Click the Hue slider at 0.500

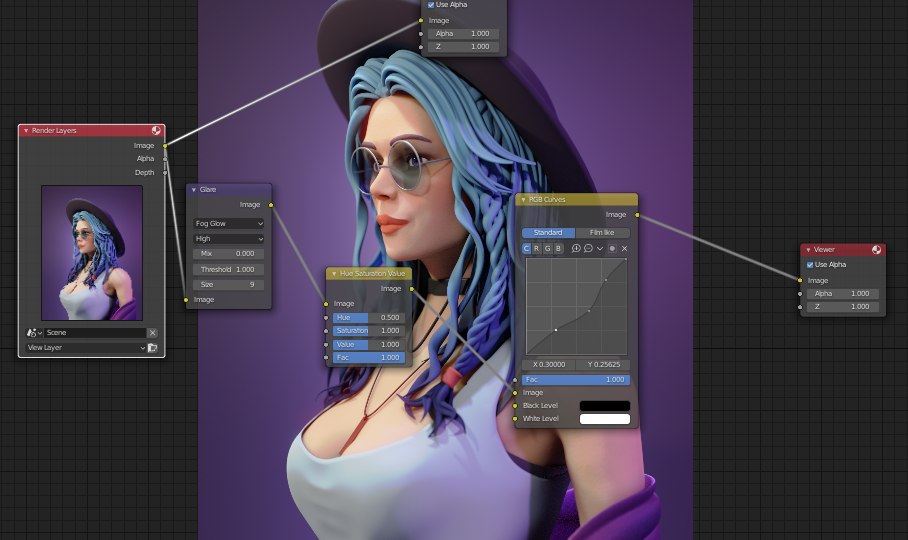click(x=368, y=318)
